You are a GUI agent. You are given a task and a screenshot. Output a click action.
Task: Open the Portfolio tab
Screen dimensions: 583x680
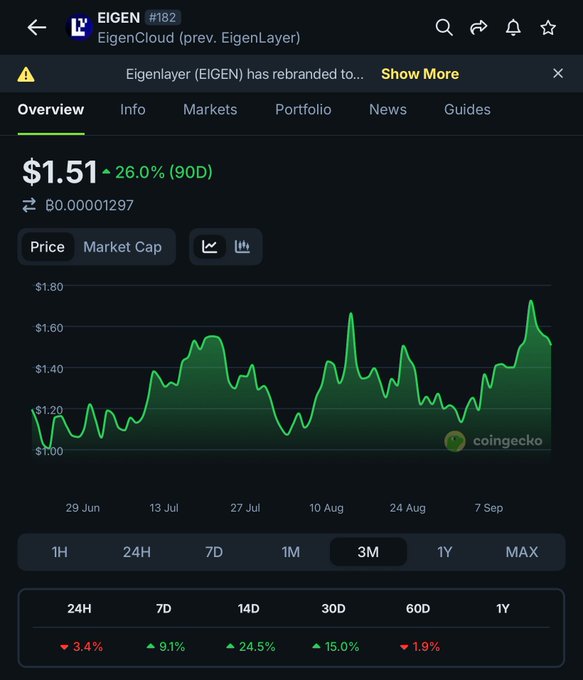[303, 109]
